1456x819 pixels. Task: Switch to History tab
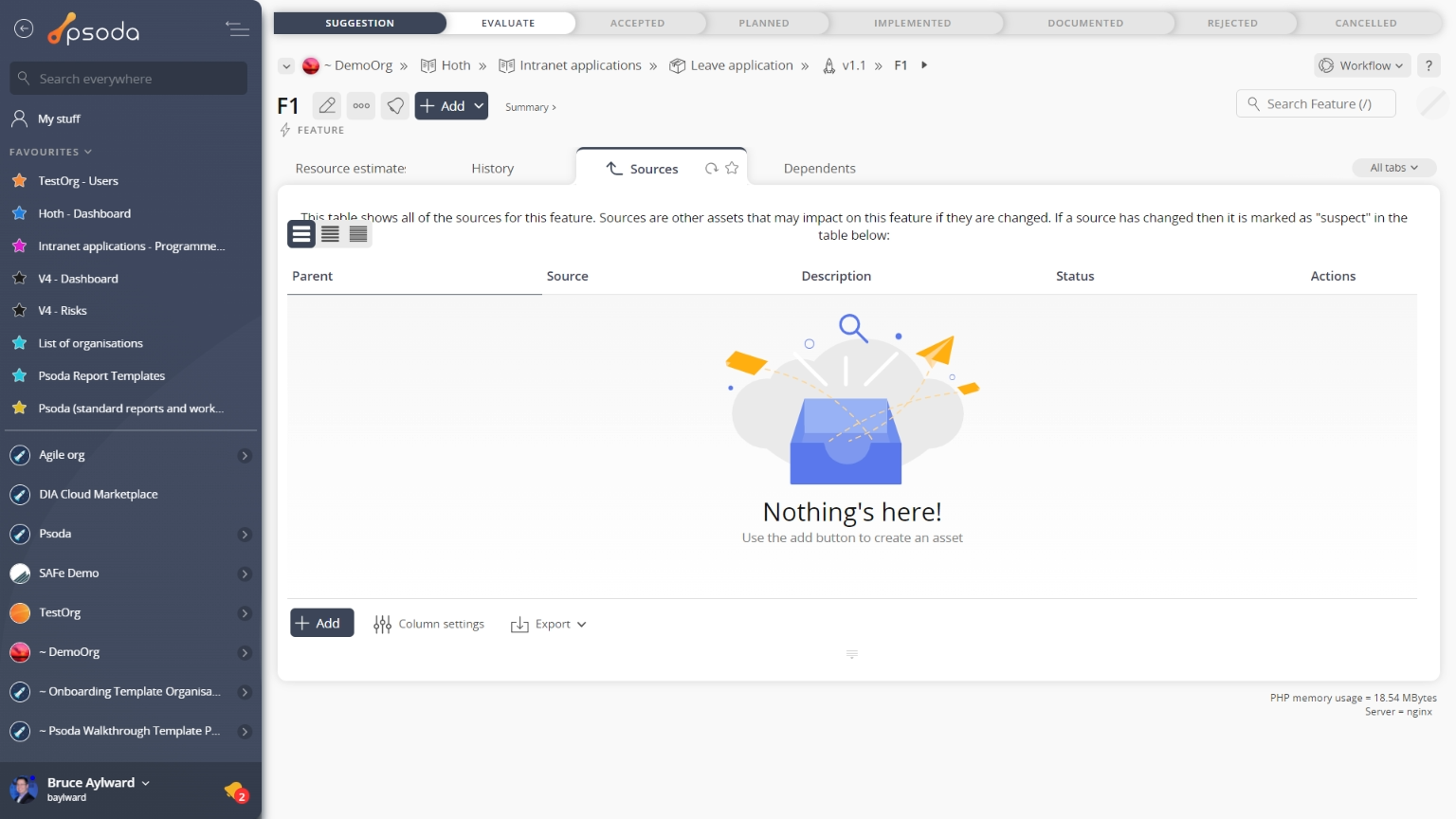(x=493, y=169)
